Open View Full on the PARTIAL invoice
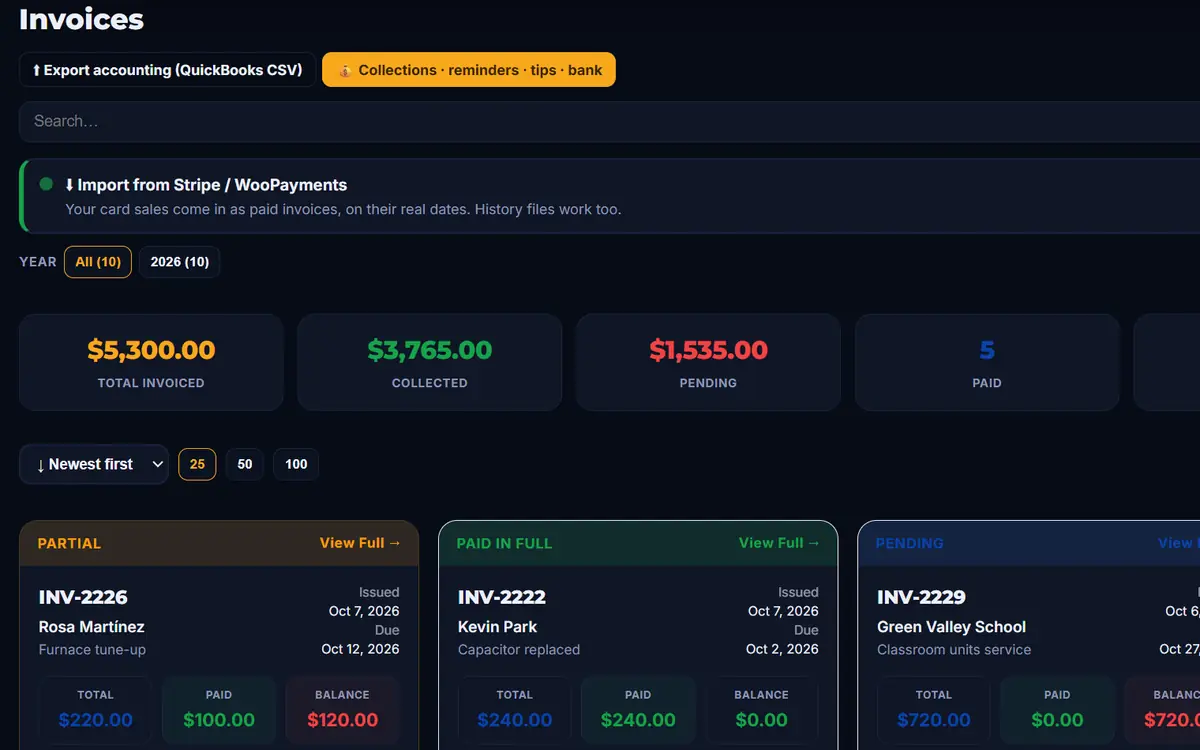The width and height of the screenshot is (1200, 750). pyautogui.click(x=360, y=543)
